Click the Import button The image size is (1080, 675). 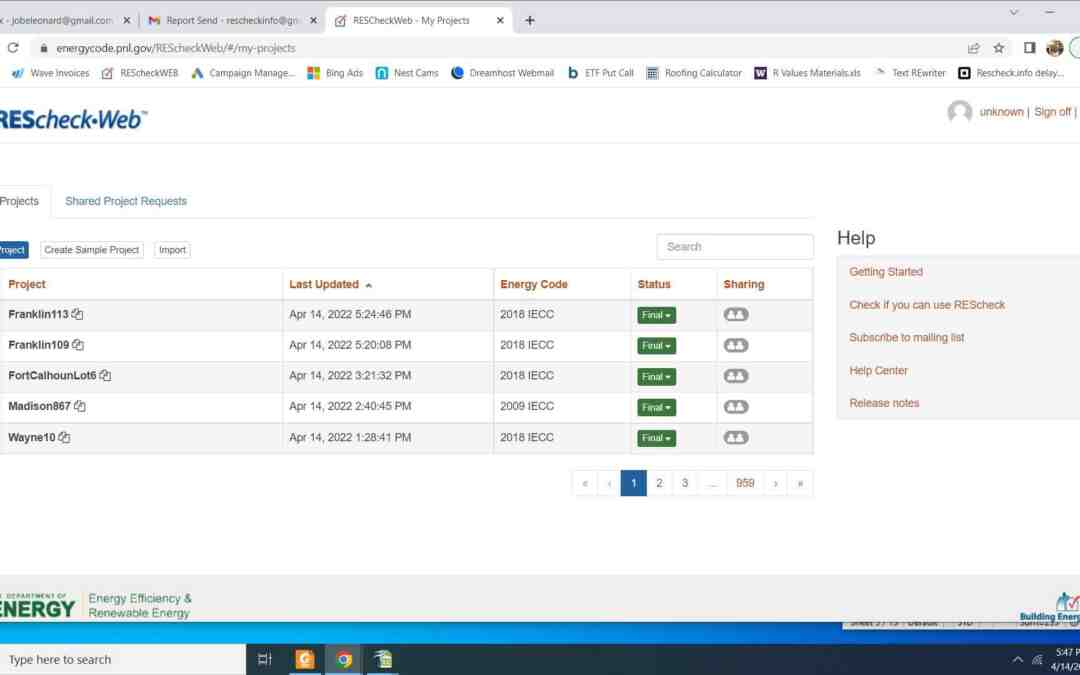(172, 250)
